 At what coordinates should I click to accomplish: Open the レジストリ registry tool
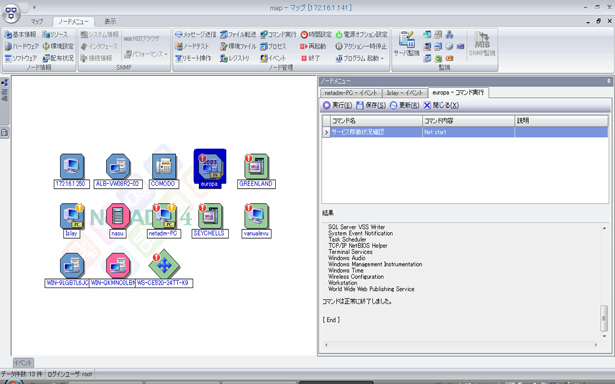pos(235,58)
